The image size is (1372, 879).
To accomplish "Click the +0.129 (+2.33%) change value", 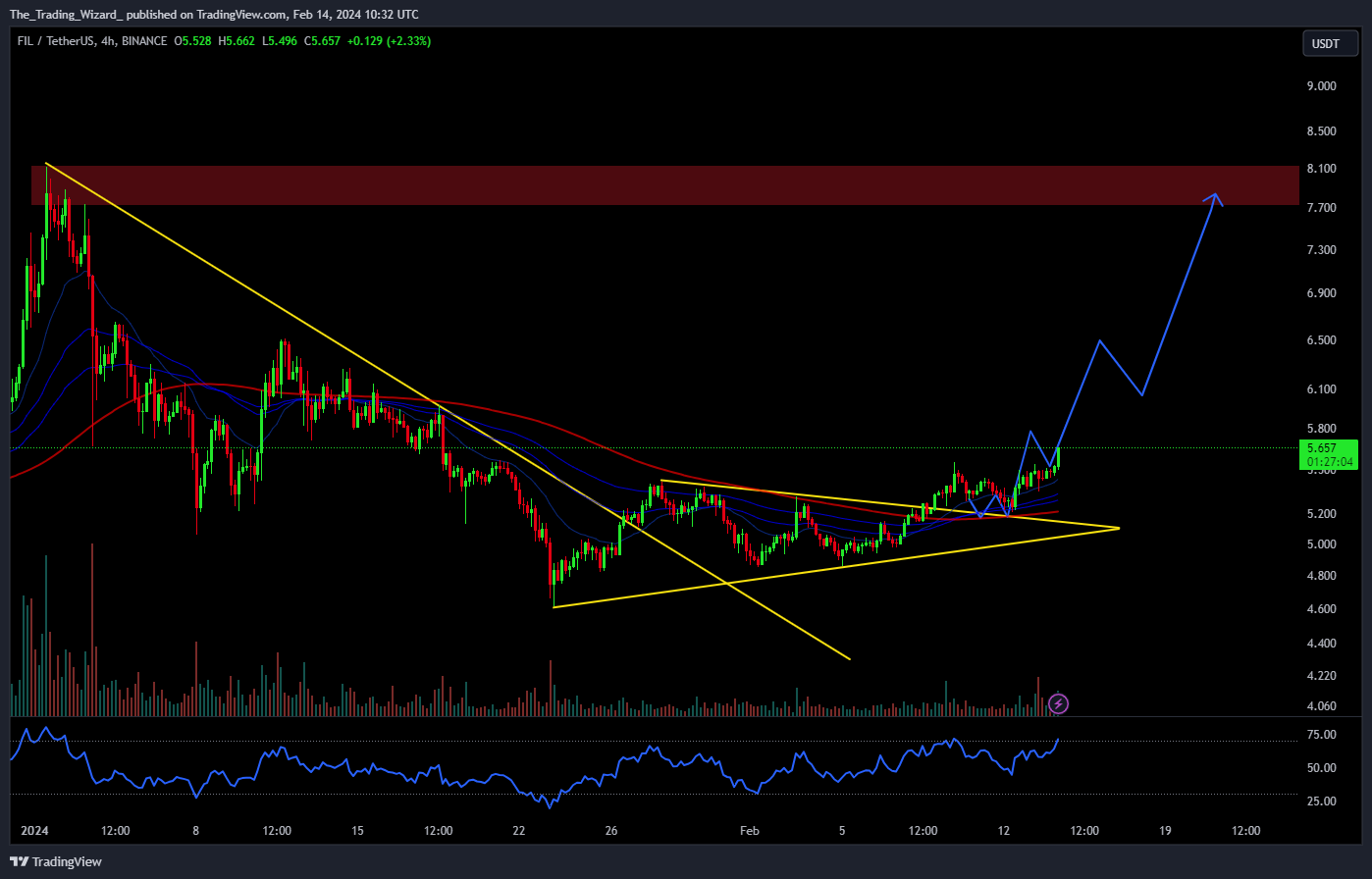I will click(x=389, y=41).
